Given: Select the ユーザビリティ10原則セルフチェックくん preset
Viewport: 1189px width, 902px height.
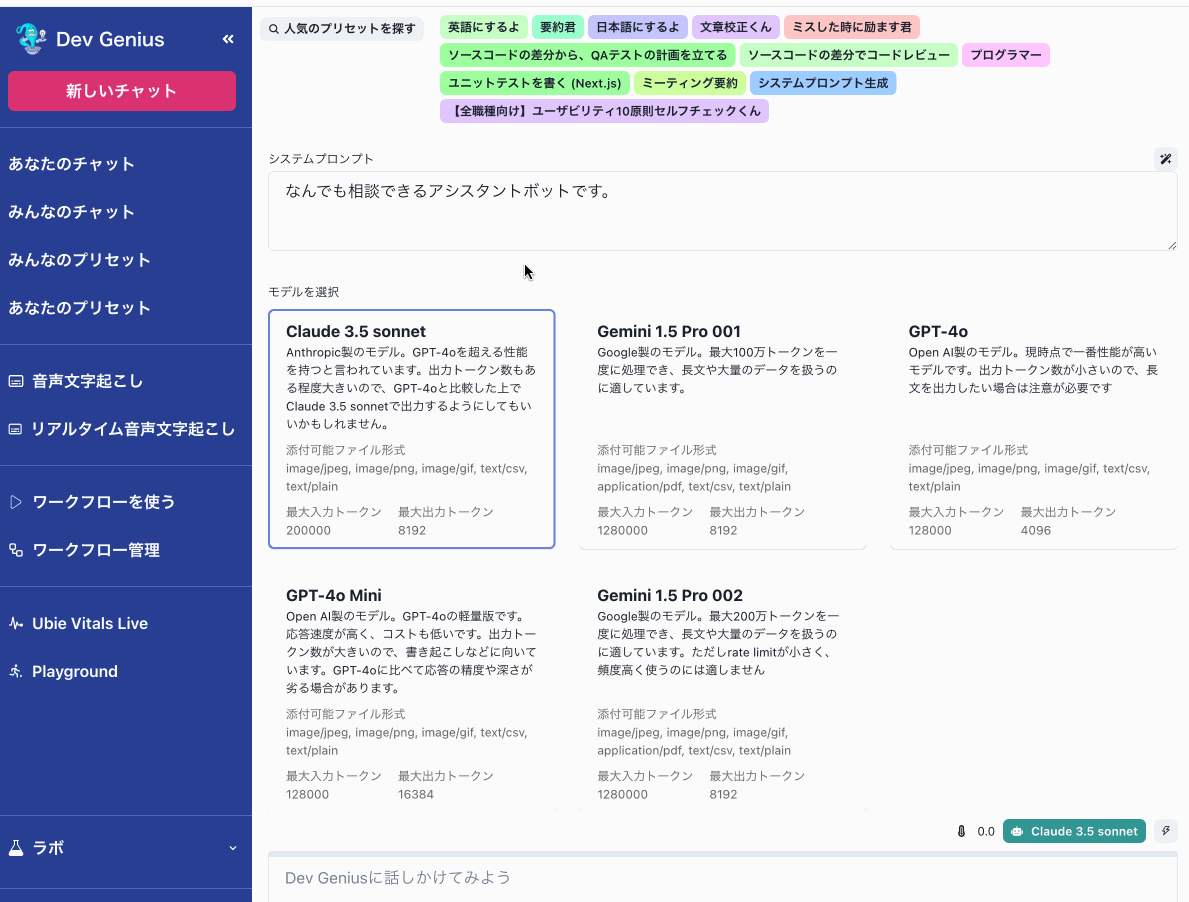Looking at the screenshot, I should tap(604, 111).
